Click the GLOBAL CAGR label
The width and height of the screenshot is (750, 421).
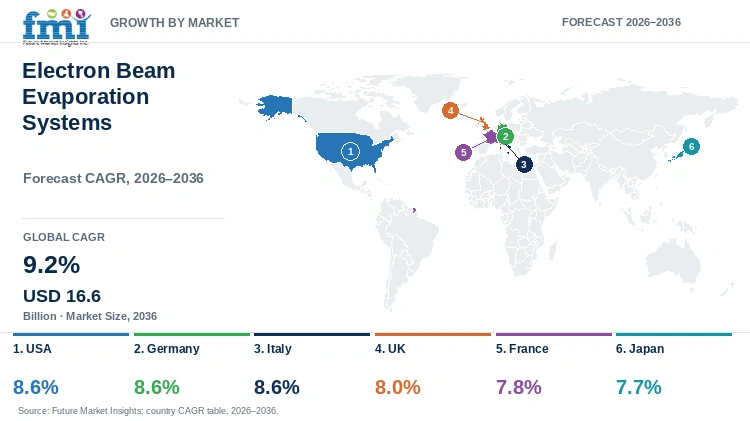point(64,237)
